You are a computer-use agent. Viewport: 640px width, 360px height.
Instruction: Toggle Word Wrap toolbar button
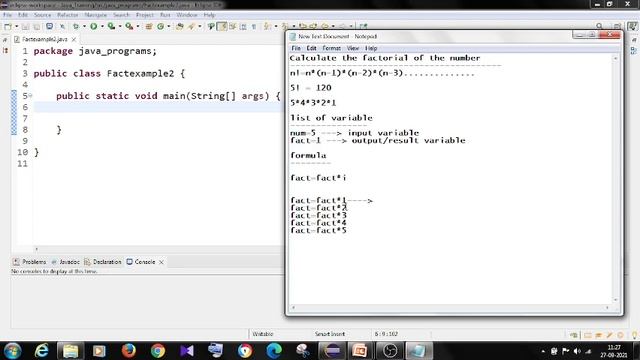[x=233, y=27]
